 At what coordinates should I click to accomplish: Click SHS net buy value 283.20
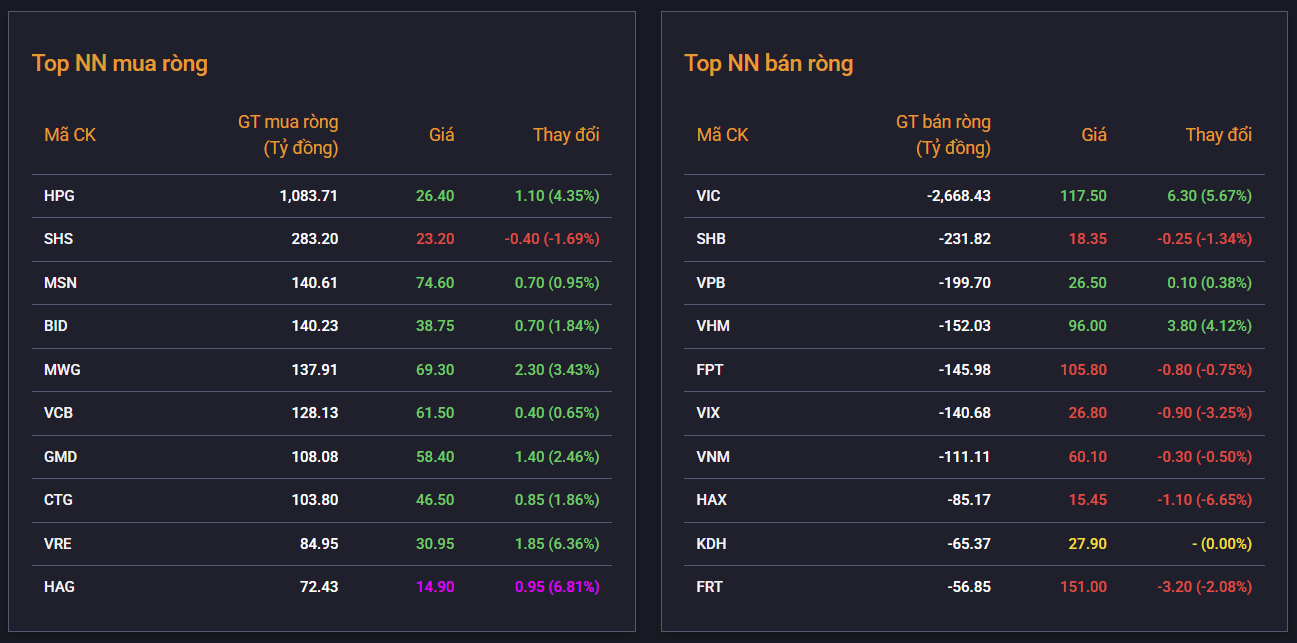click(315, 239)
